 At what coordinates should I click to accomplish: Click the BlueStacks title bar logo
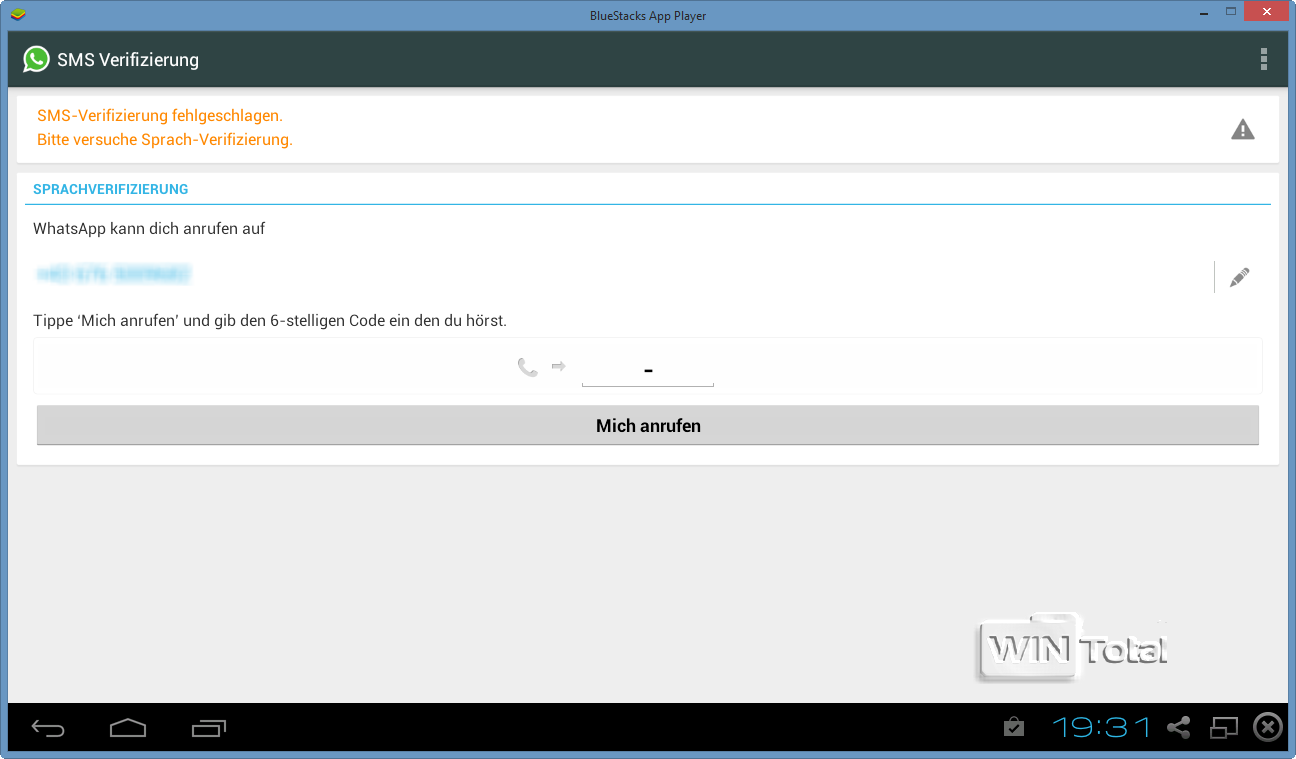tap(16, 15)
